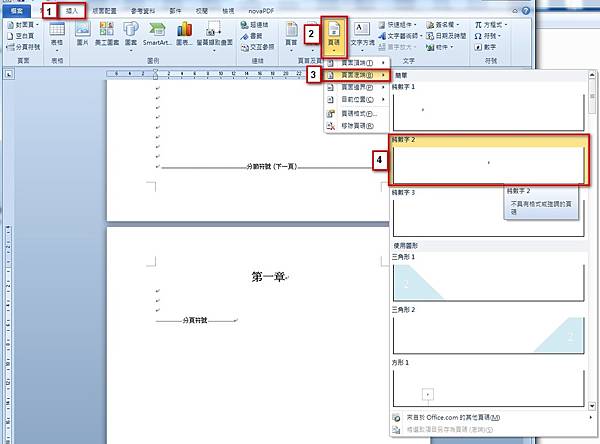Select the Insert (插入) ribbon tab
The height and width of the screenshot is (444, 600).
[x=72, y=11]
